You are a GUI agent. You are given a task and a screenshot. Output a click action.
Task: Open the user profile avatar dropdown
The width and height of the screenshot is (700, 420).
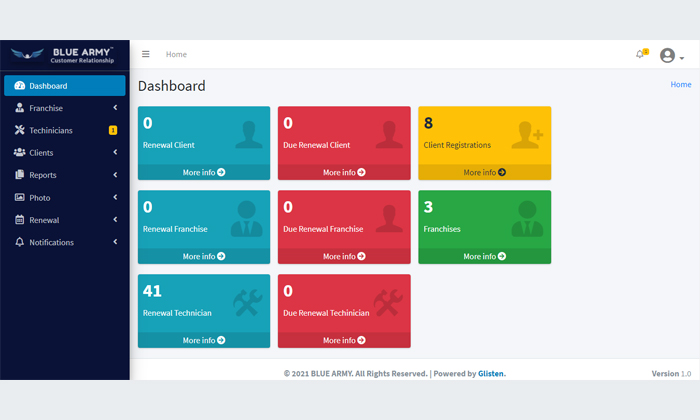point(670,55)
